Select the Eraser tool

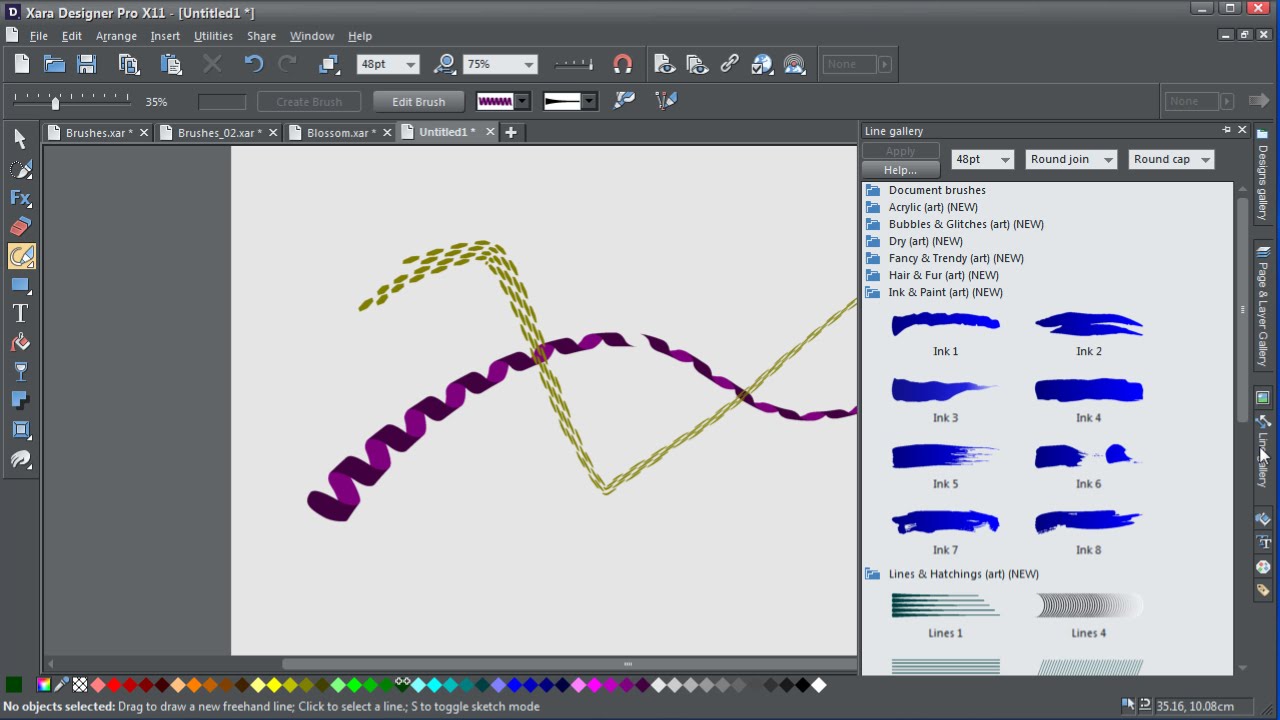(x=20, y=227)
